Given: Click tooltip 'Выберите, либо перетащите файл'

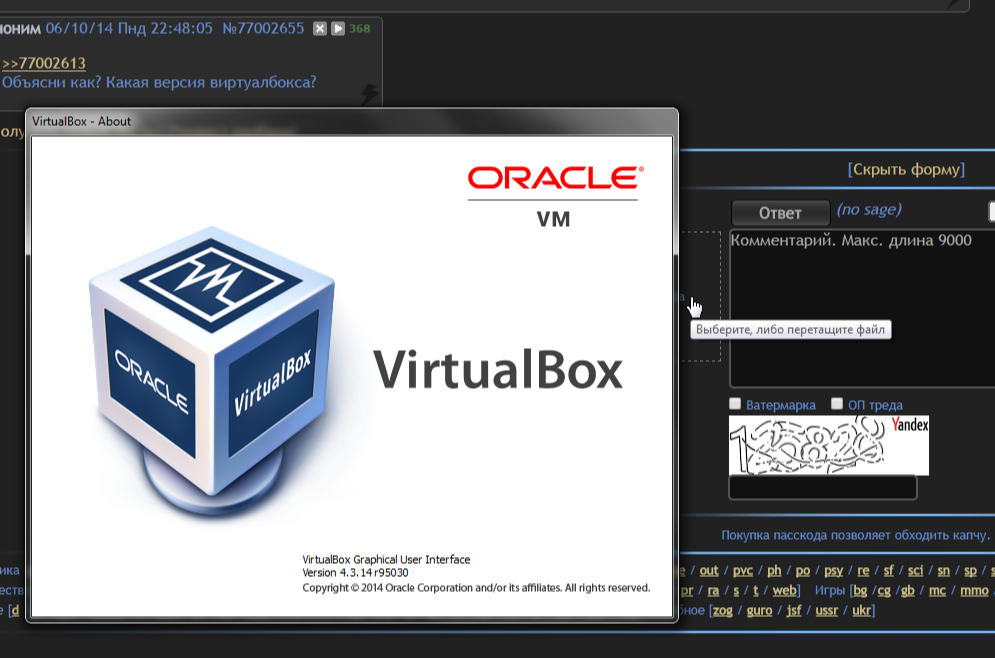Looking at the screenshot, I should coord(791,329).
